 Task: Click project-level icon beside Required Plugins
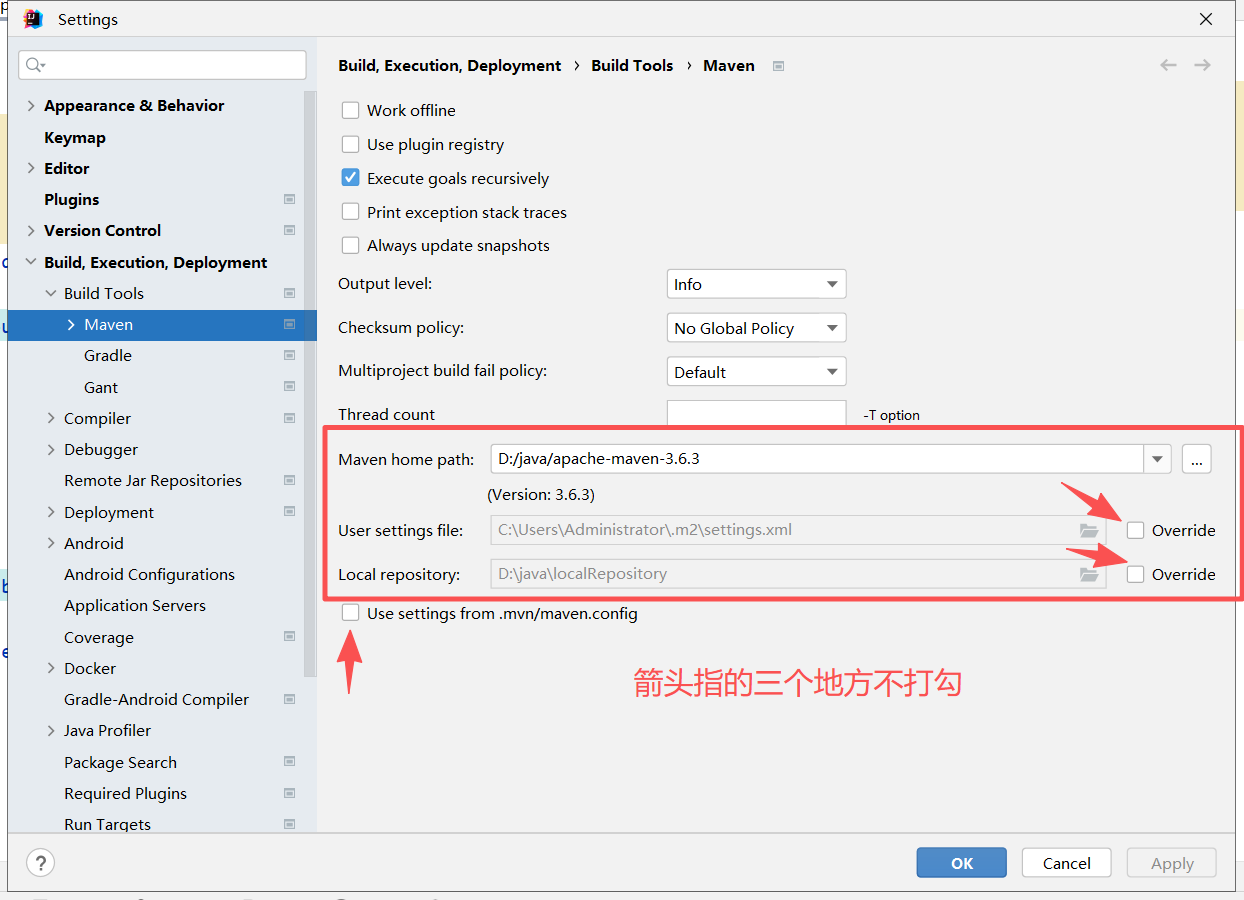289,793
